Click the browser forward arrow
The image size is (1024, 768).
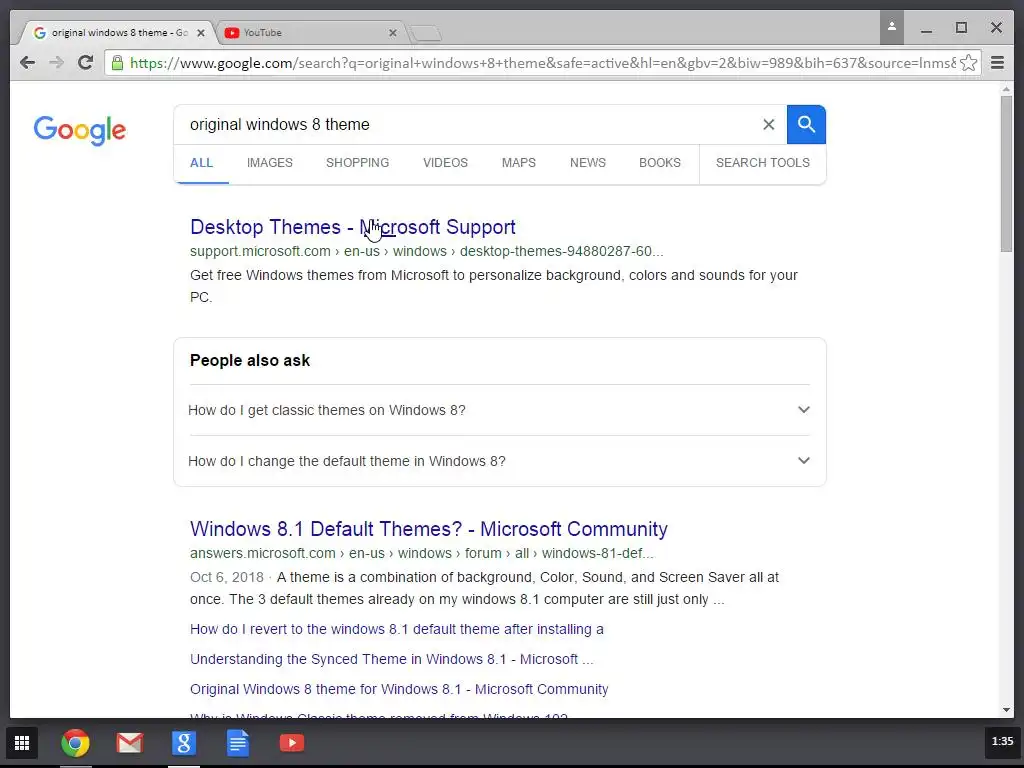(56, 63)
